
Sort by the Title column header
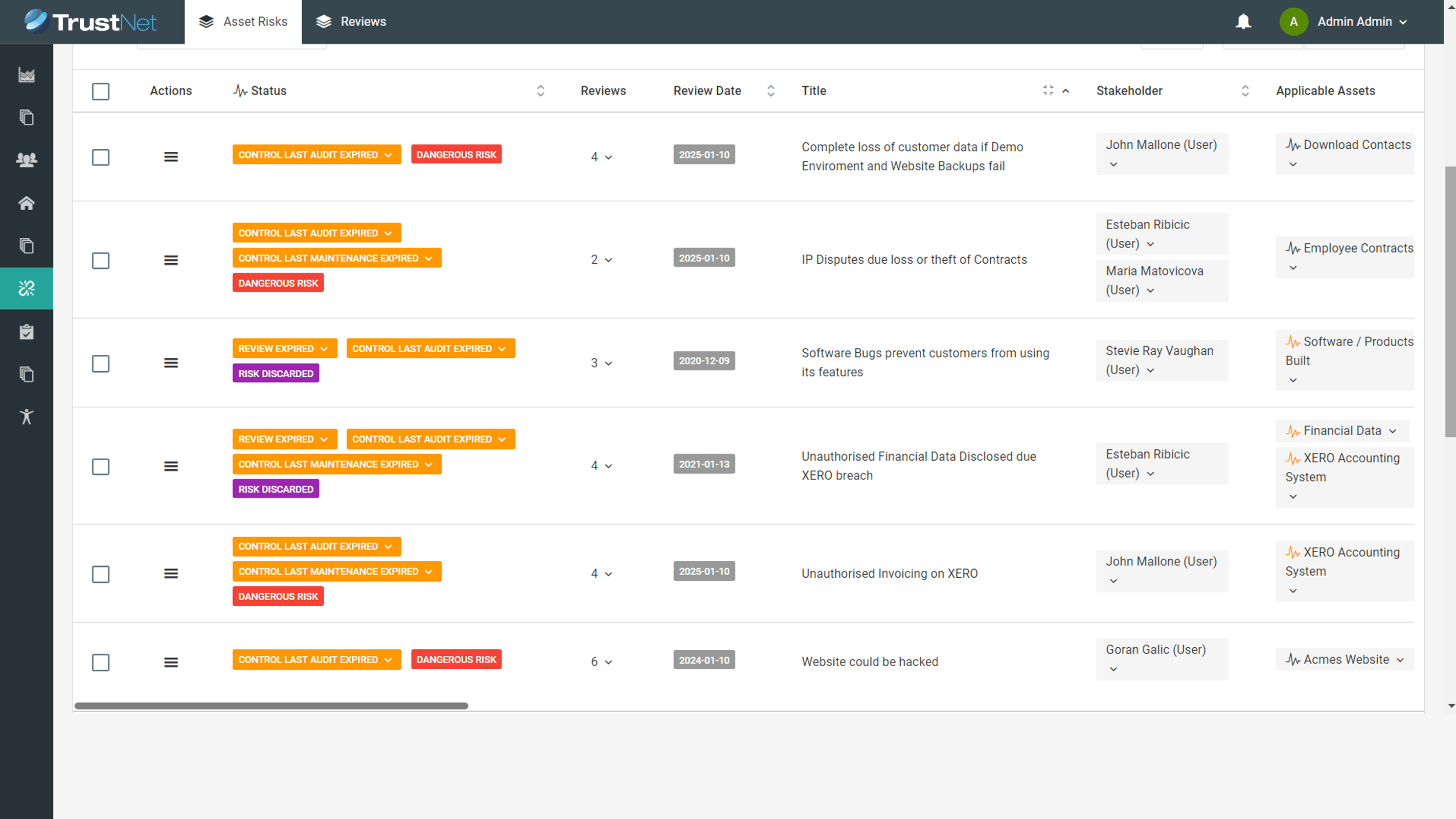pos(814,91)
